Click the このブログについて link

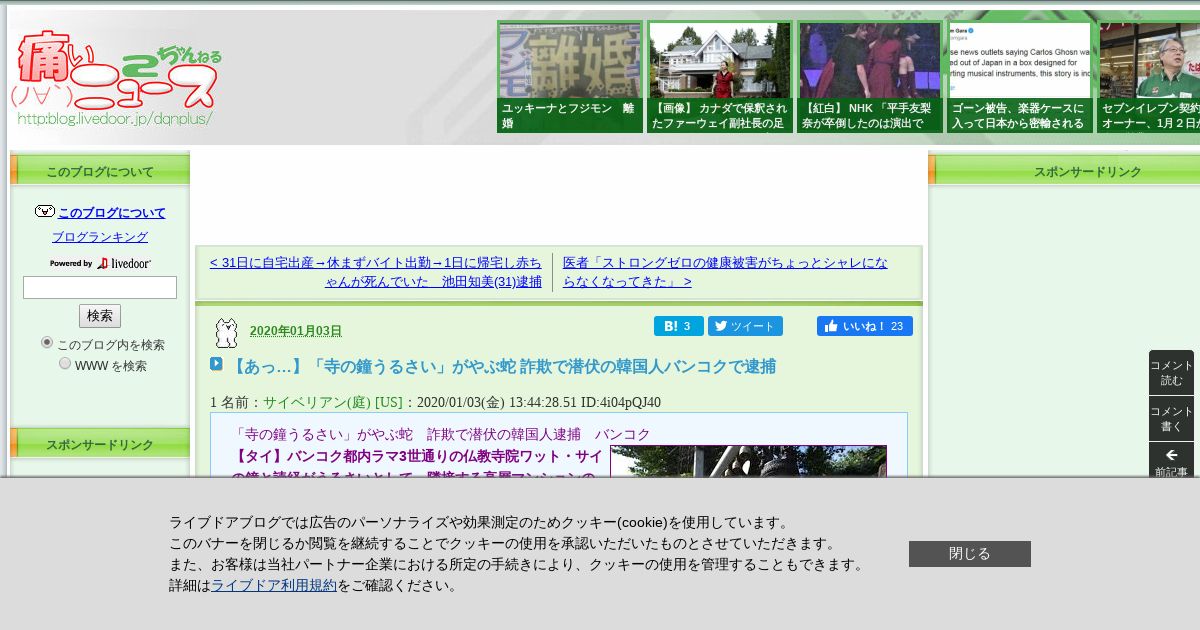(x=112, y=213)
